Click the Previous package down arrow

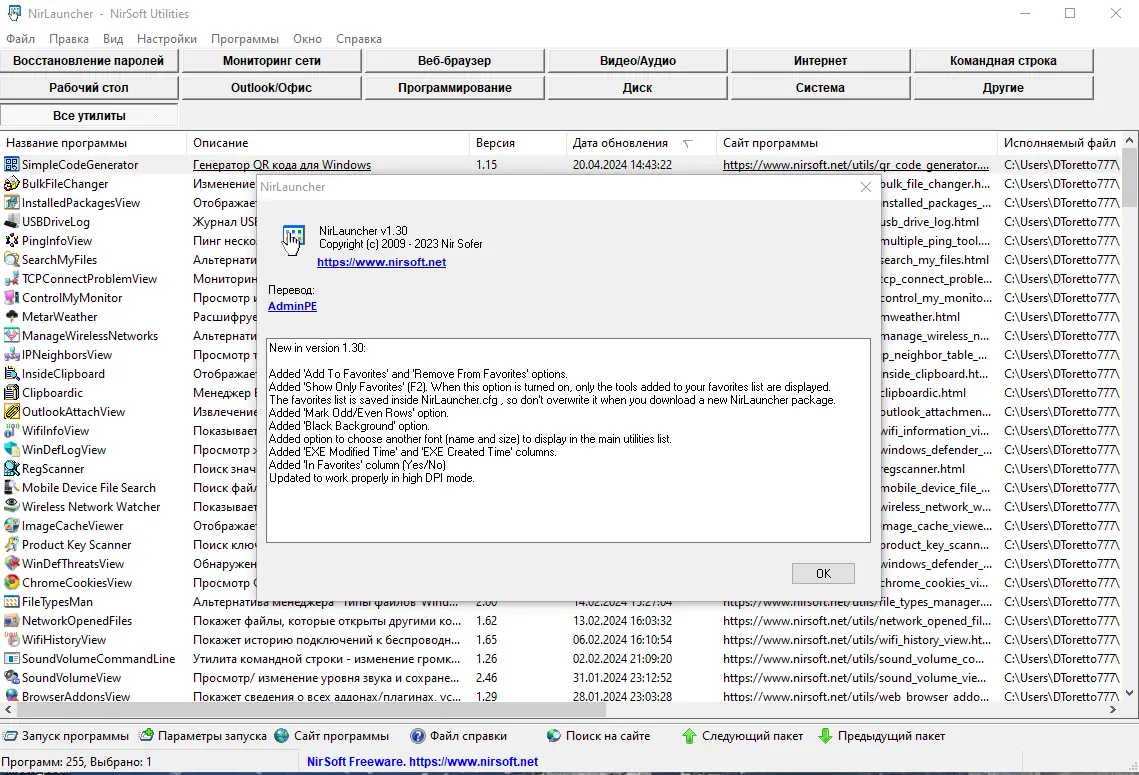click(825, 736)
